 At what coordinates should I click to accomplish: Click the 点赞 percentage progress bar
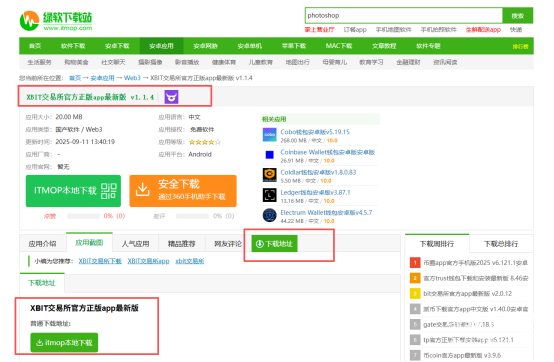83,216
